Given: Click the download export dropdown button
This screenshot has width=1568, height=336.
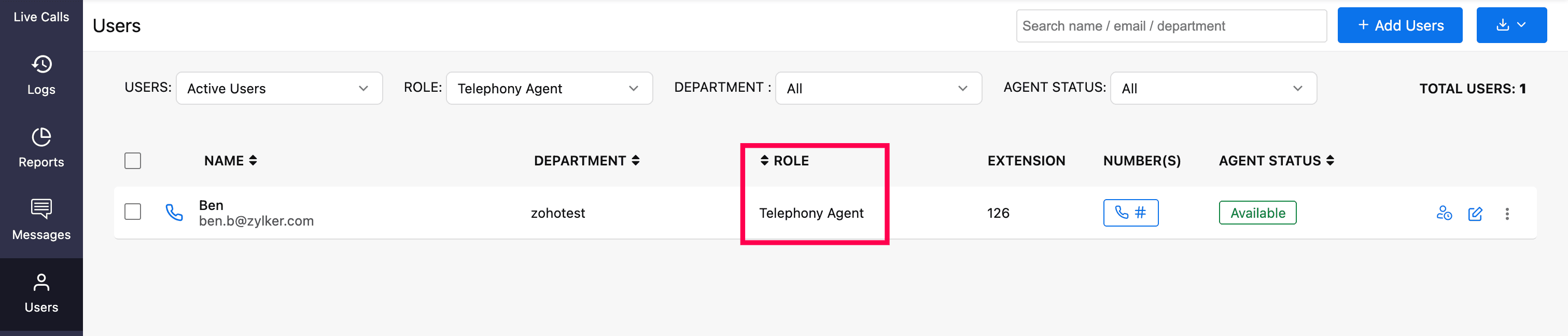Looking at the screenshot, I should (x=1511, y=25).
